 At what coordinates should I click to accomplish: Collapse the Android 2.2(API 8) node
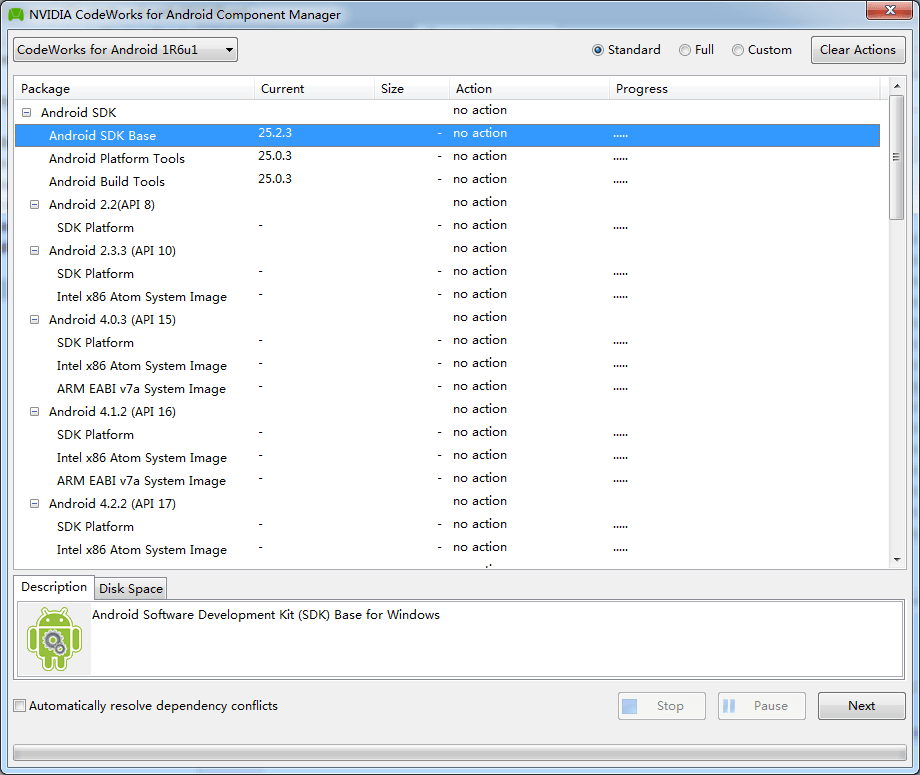coord(35,205)
